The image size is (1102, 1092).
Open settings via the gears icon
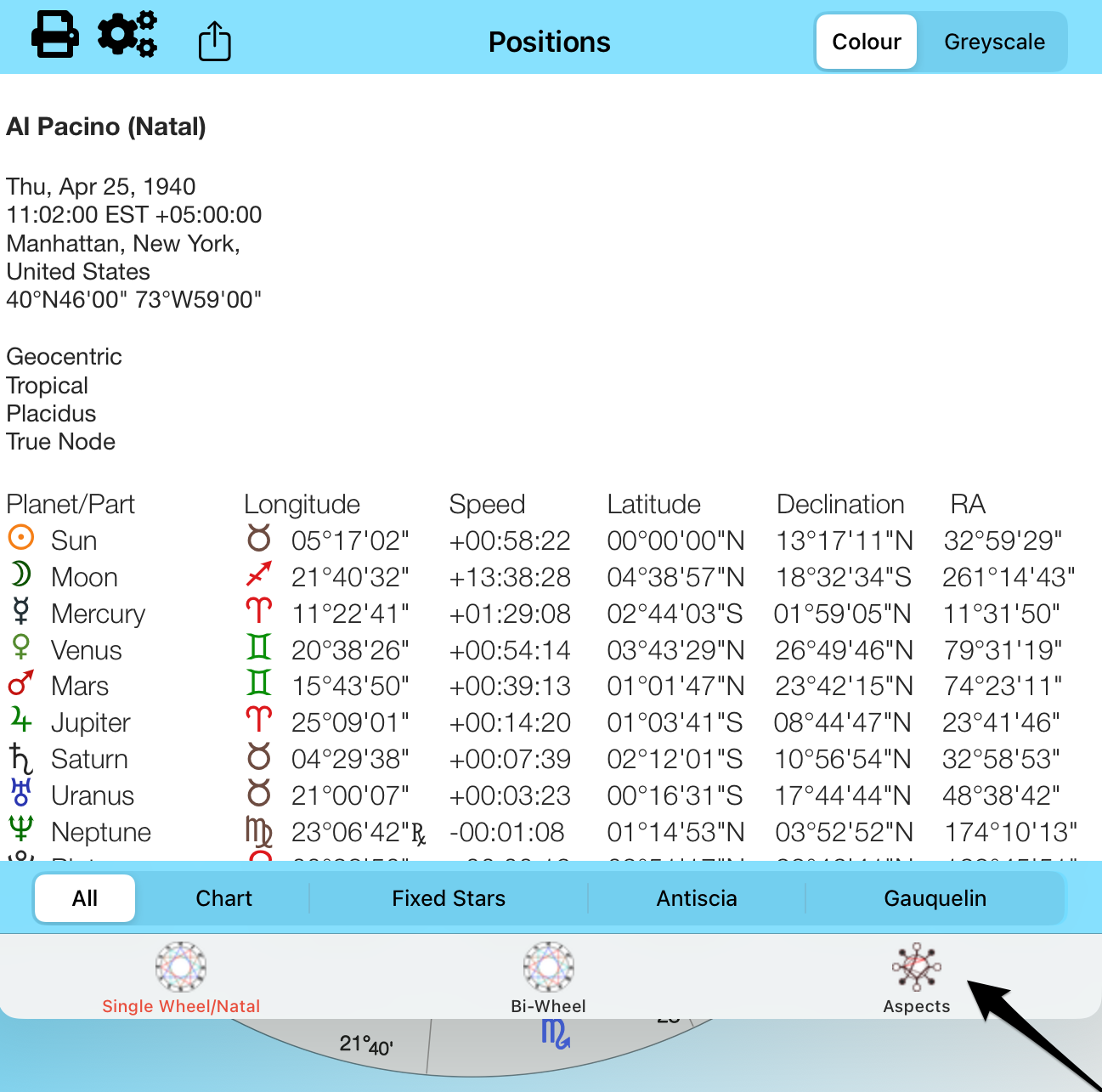127,36
